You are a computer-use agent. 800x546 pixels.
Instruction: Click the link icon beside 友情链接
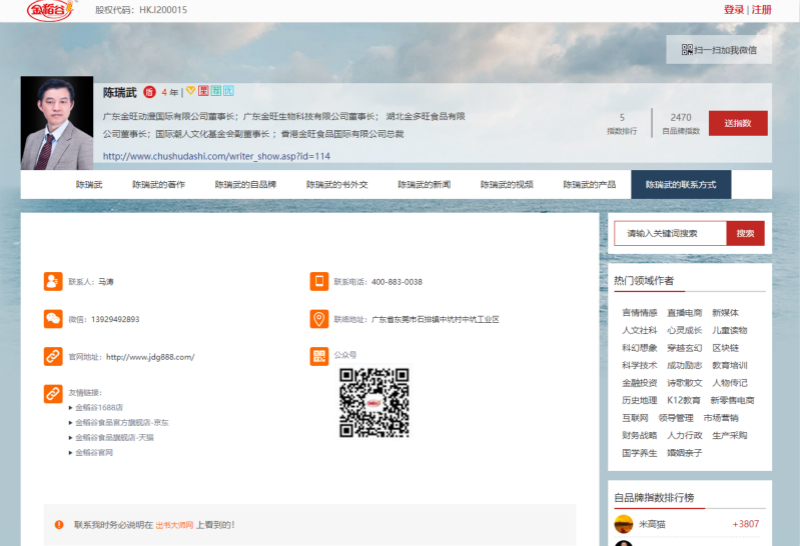(53, 393)
